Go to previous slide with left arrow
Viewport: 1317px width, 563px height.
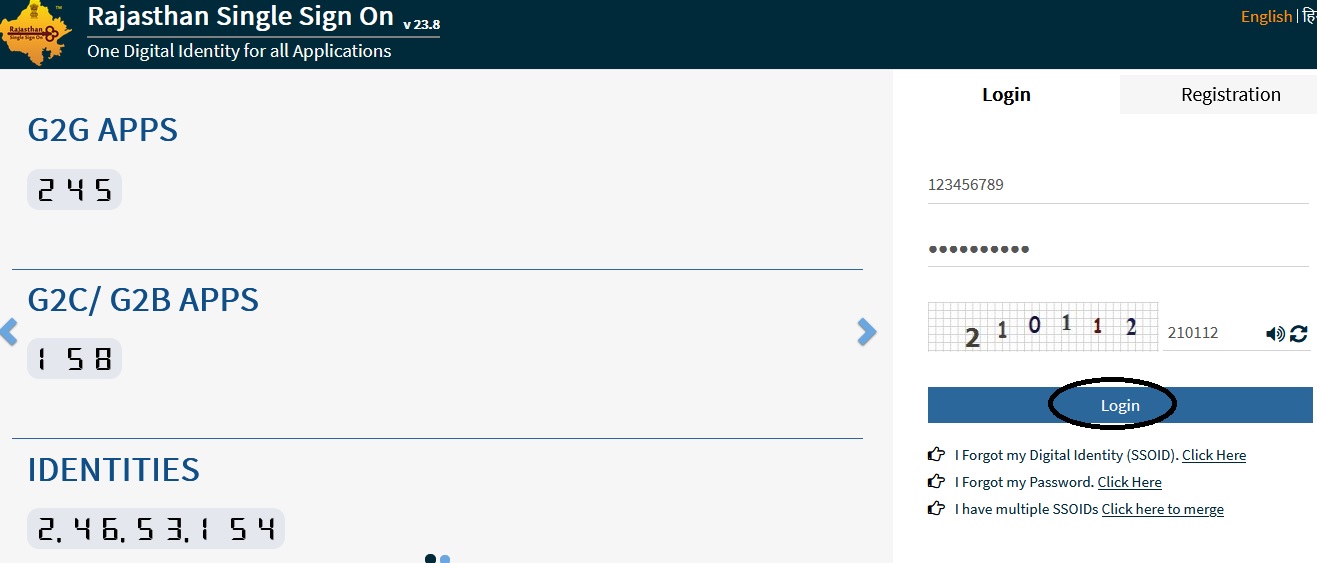pyautogui.click(x=9, y=332)
